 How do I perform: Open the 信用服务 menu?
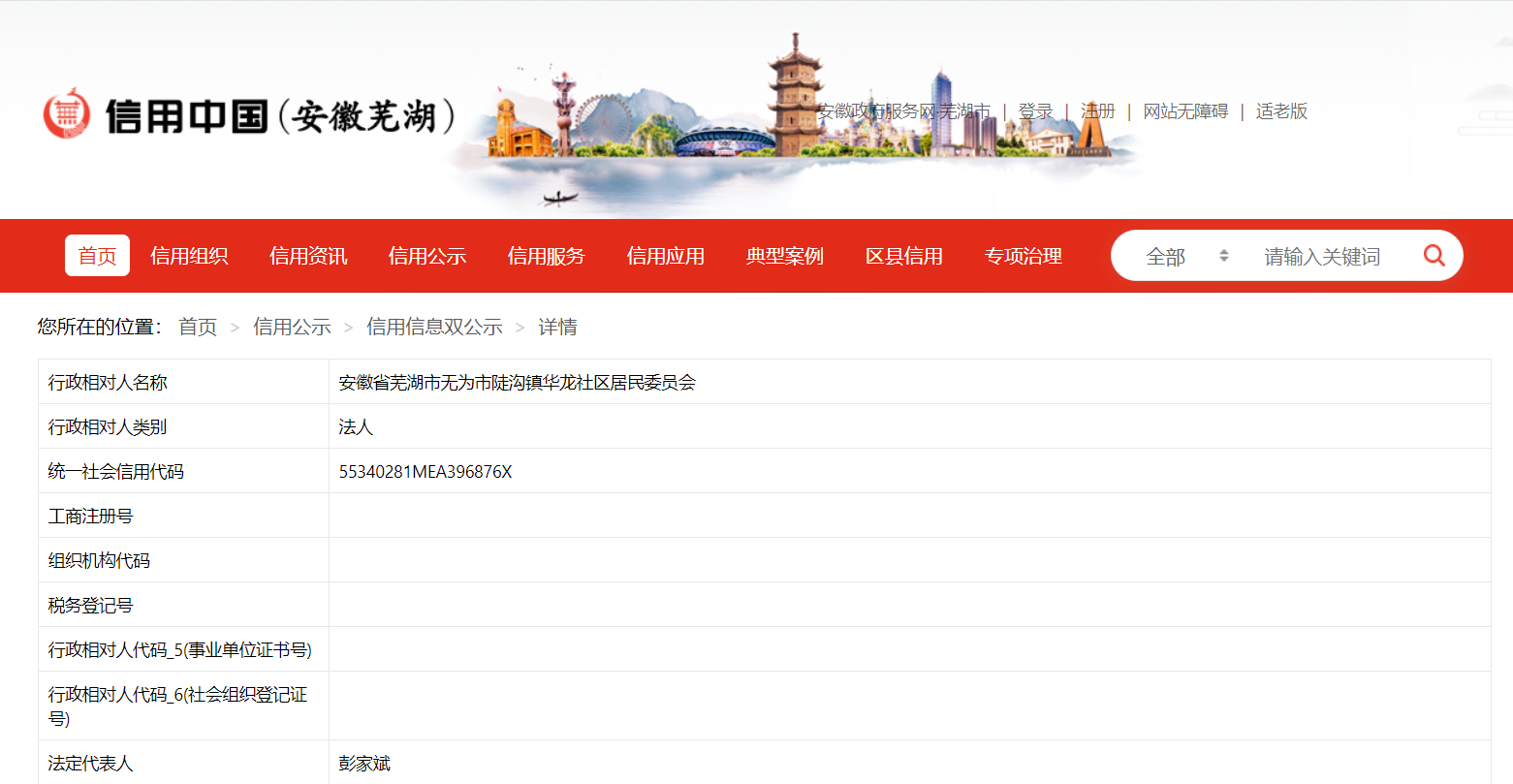[x=547, y=256]
